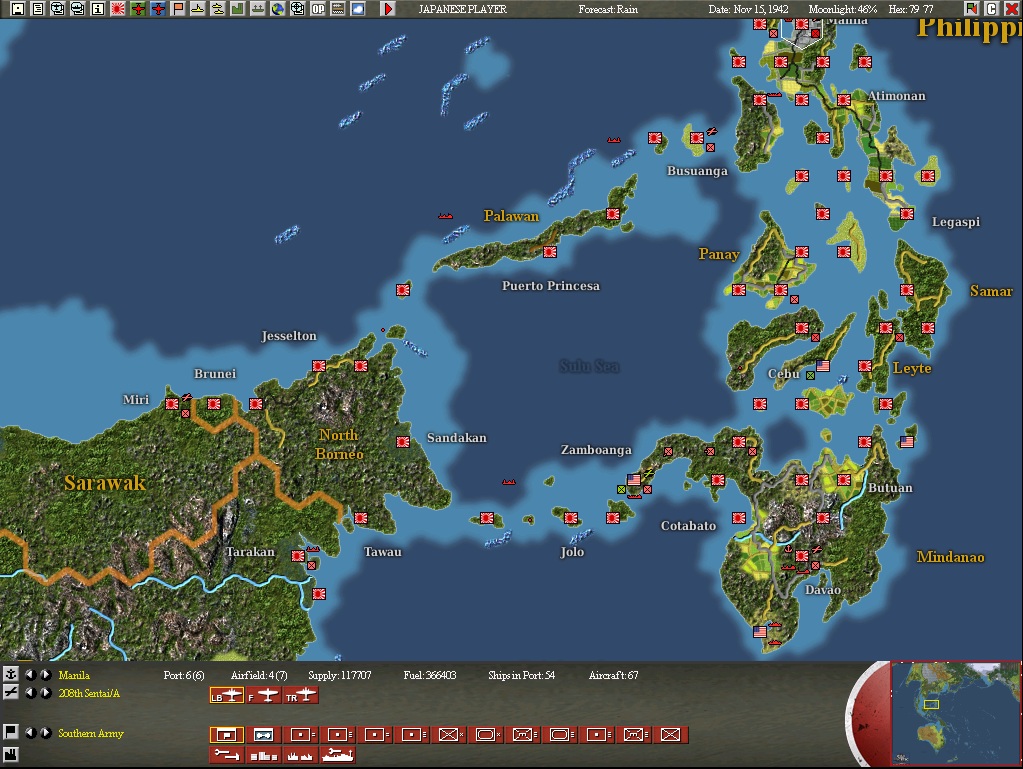Show next ground unit after Southern Army
Viewport: 1023px width, 769px height.
[x=46, y=732]
